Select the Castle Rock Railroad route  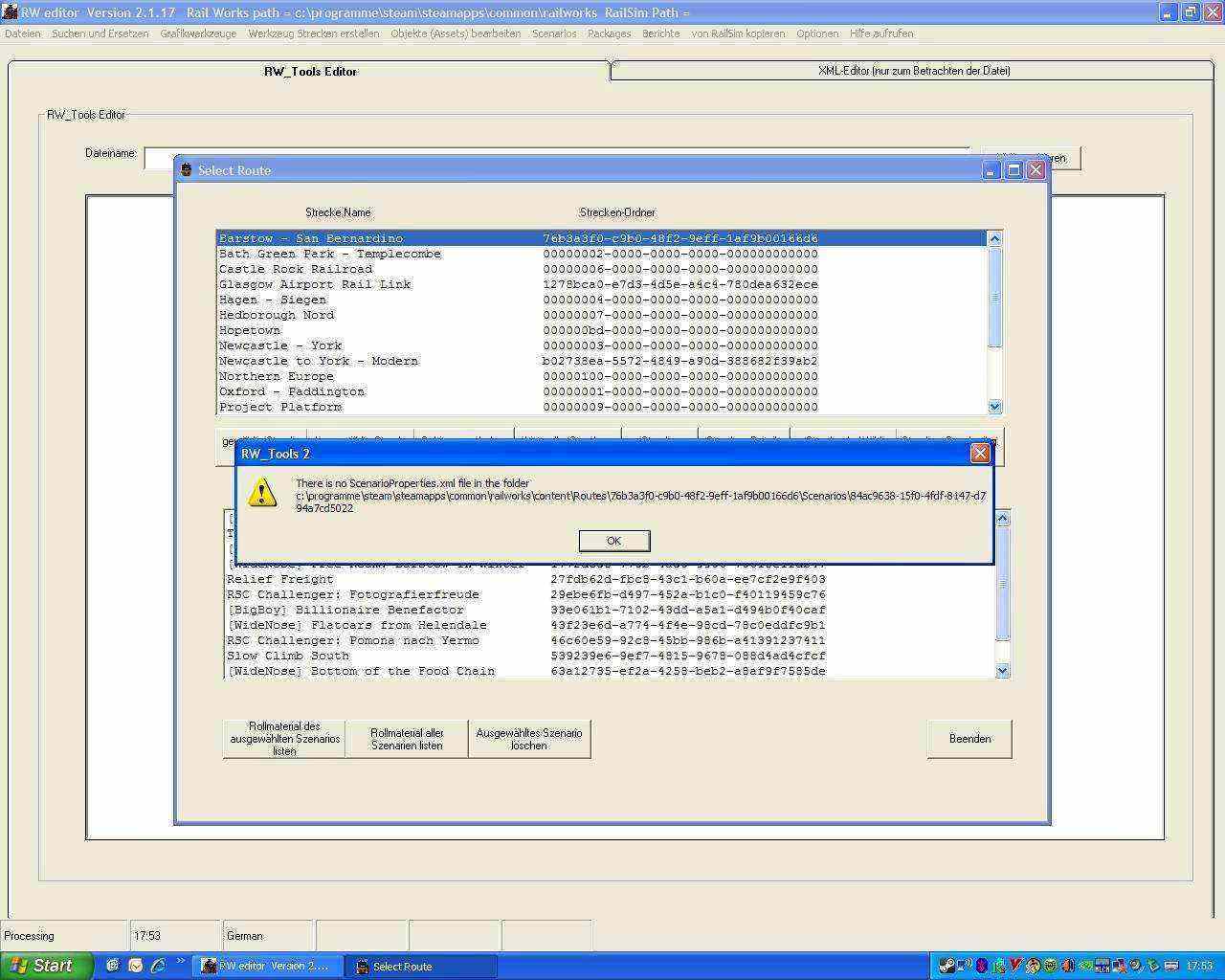tap(601, 269)
